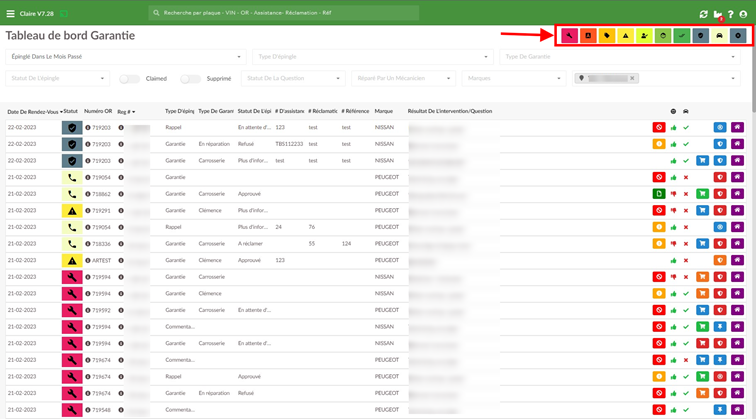The image size is (756, 419).
Task: Open the hamburger menu in the header
Action: click(x=10, y=14)
